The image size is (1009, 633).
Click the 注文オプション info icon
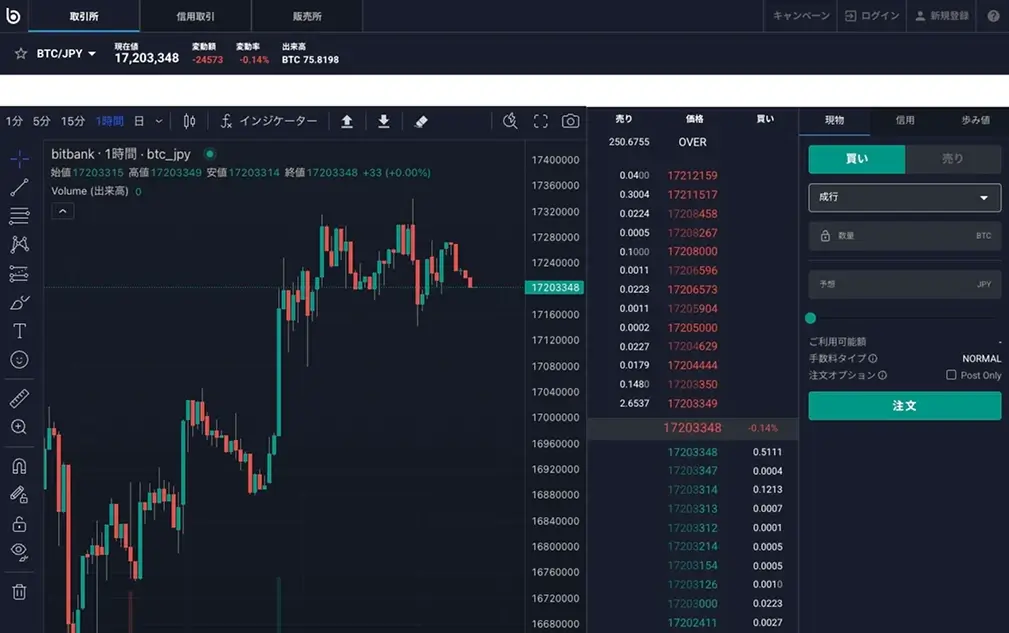click(x=882, y=375)
